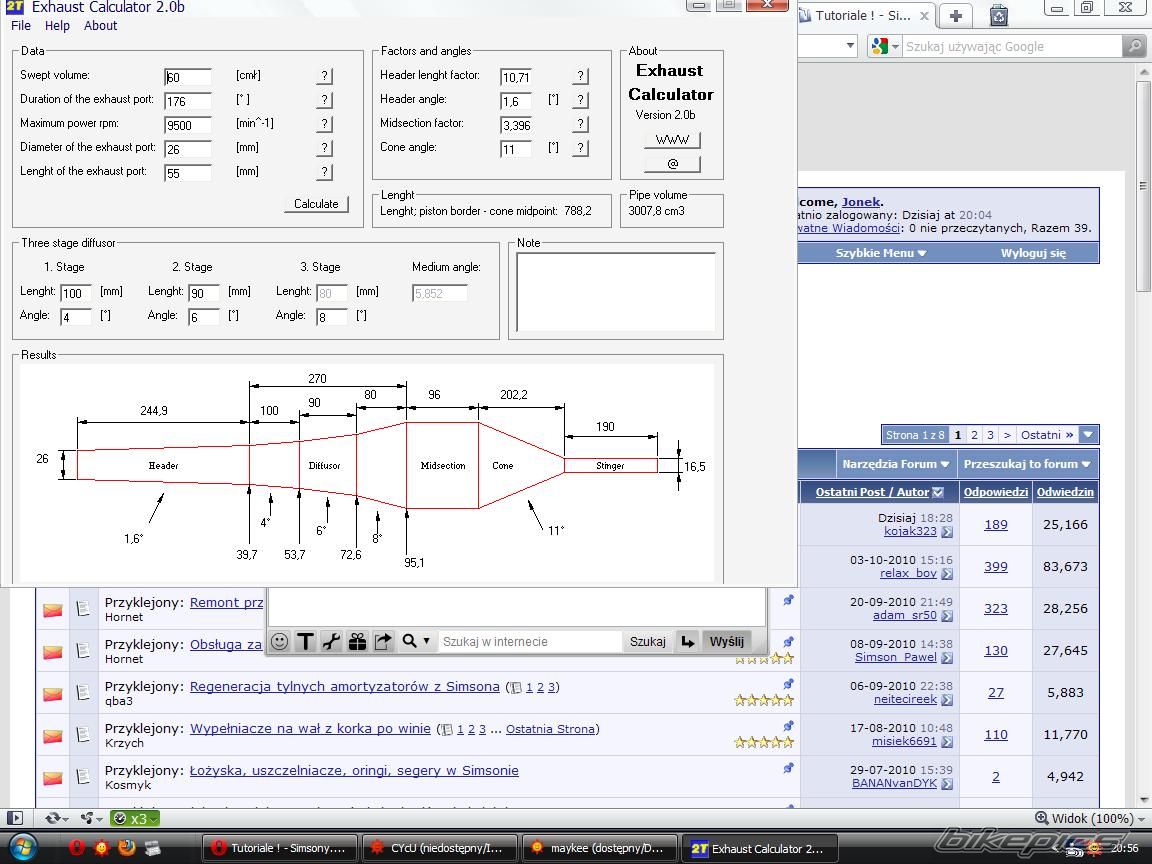
Task: Click the new tab plus button
Action: pyautogui.click(x=956, y=15)
